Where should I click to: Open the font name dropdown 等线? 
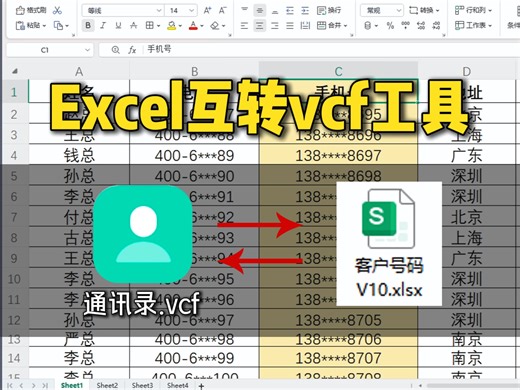point(123,11)
